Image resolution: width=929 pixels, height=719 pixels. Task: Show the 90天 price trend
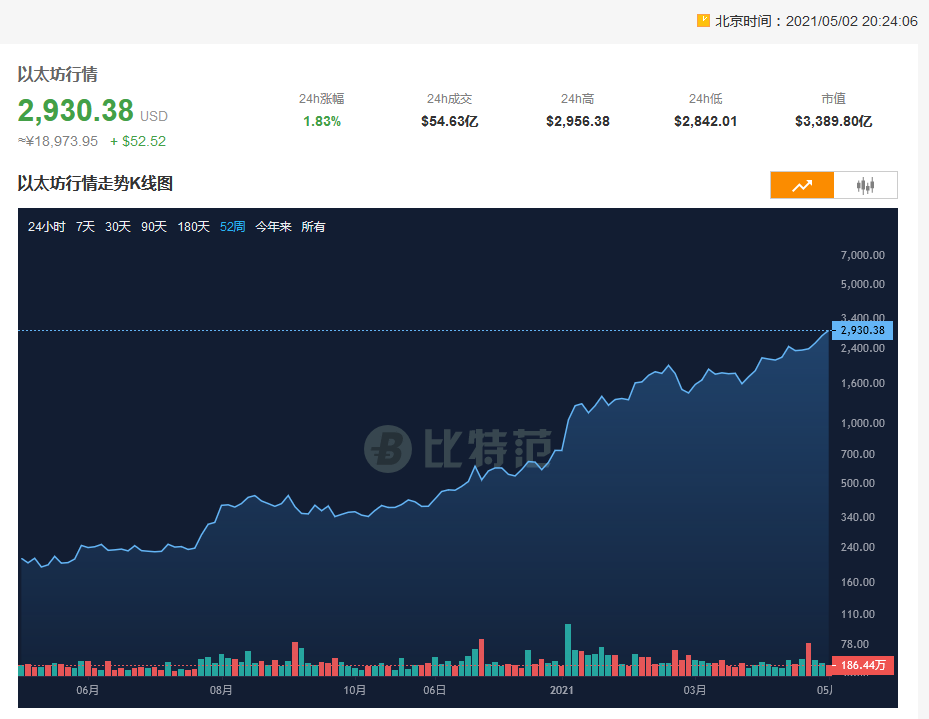(x=154, y=227)
